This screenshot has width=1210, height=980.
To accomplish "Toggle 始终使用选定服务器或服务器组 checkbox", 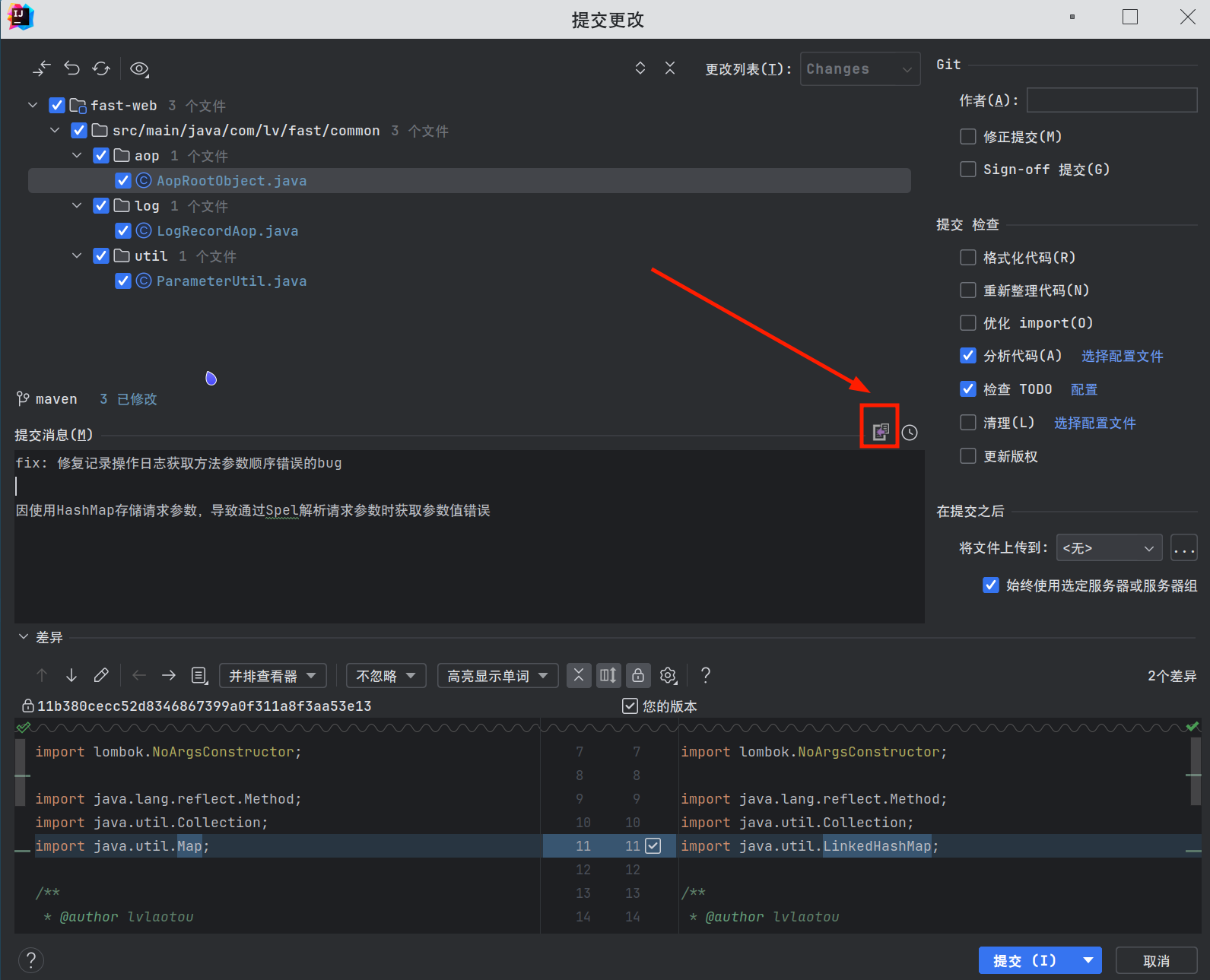I will pyautogui.click(x=991, y=585).
